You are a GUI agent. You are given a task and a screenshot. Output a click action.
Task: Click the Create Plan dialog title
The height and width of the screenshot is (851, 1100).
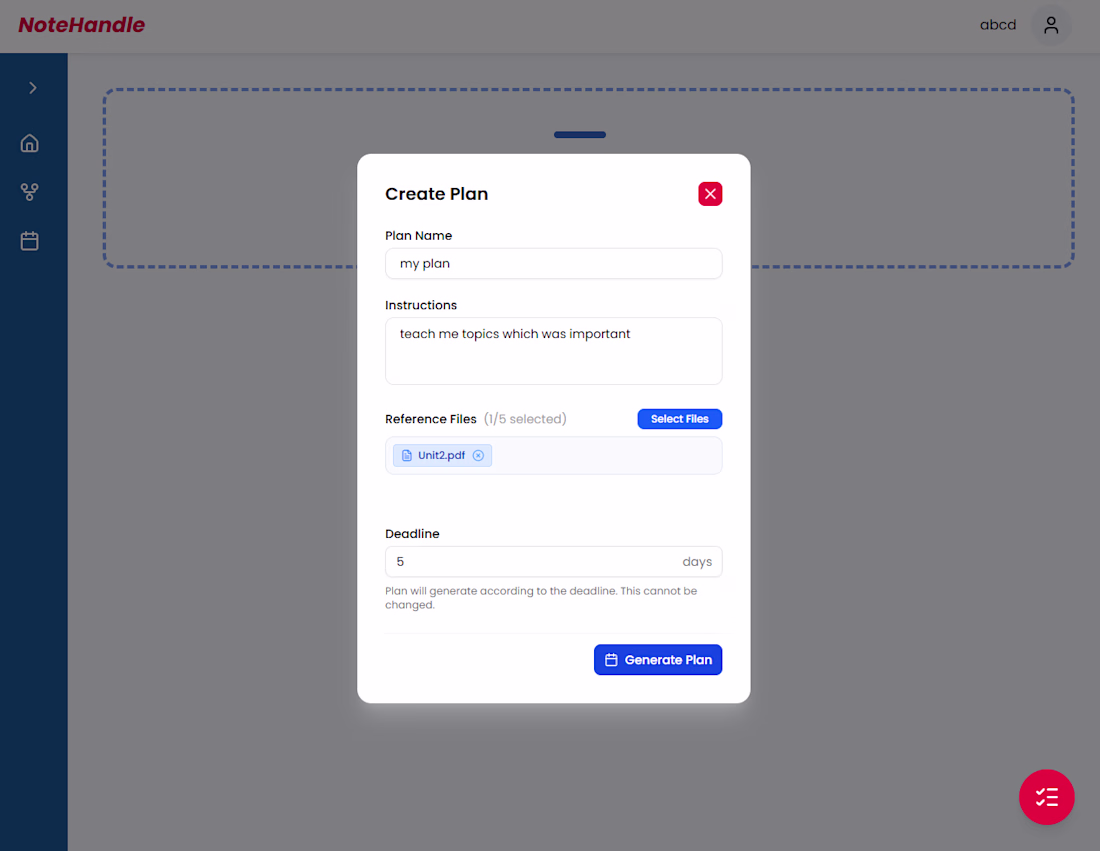(436, 194)
